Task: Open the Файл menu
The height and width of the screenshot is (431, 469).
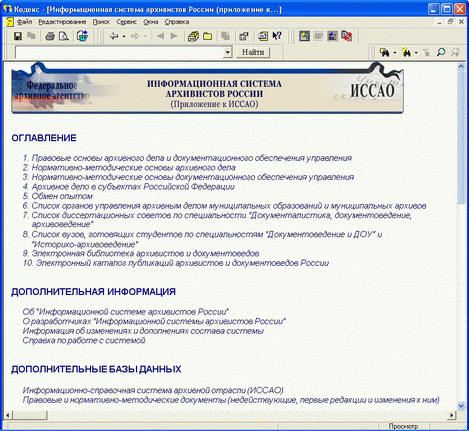Action: (25, 22)
